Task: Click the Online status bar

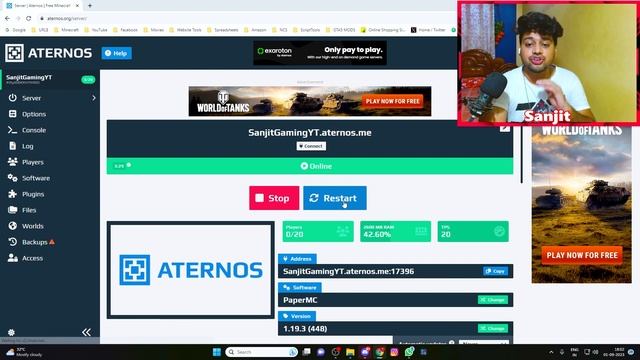Action: coord(310,166)
